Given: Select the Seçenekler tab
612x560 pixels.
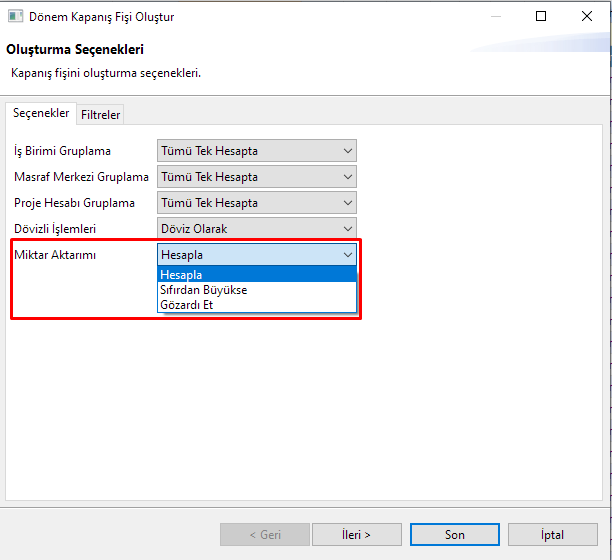Looking at the screenshot, I should 41,113.
